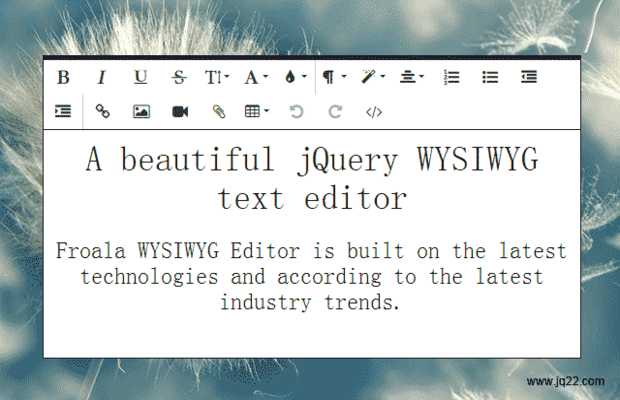Open the insert table dropdown

(257, 111)
